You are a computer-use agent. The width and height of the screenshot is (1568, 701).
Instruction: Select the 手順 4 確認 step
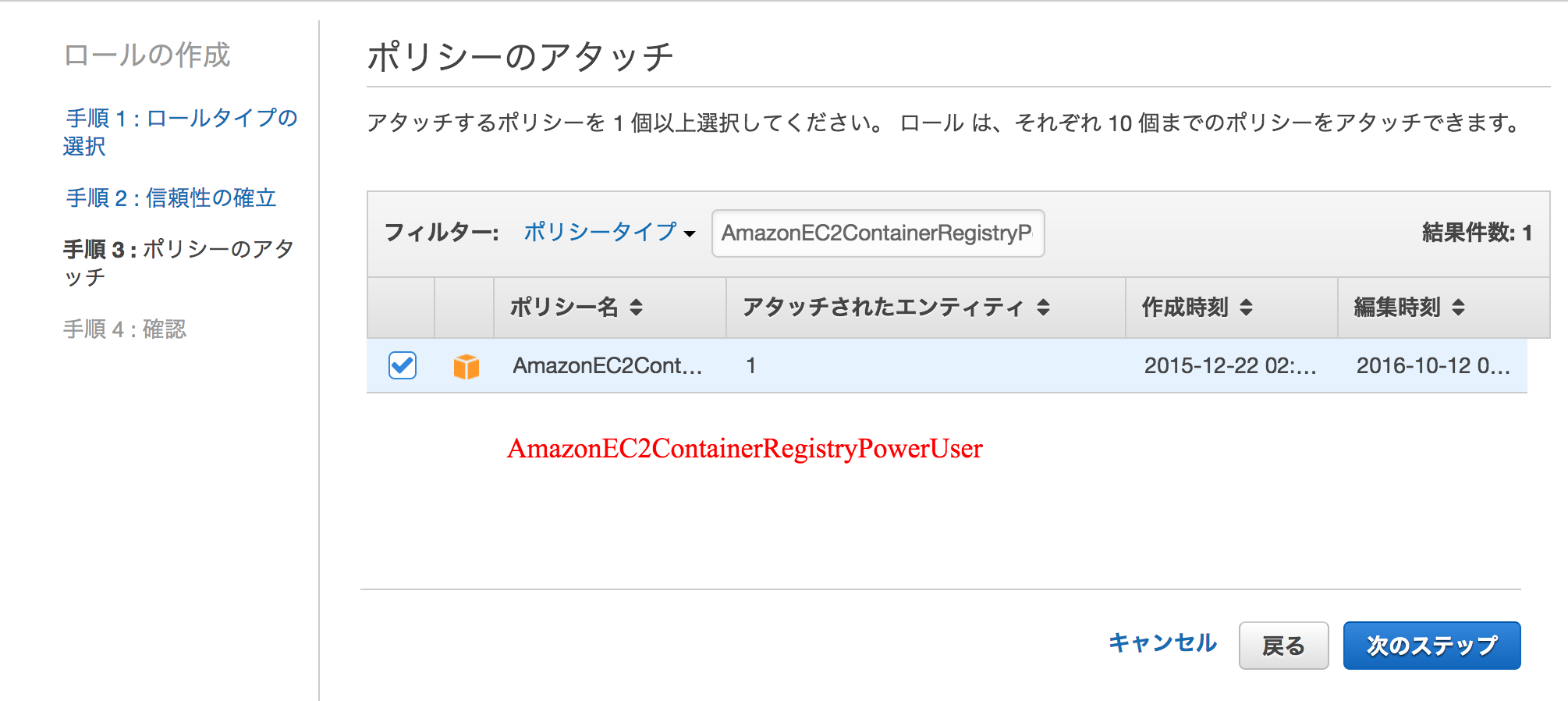pyautogui.click(x=127, y=329)
